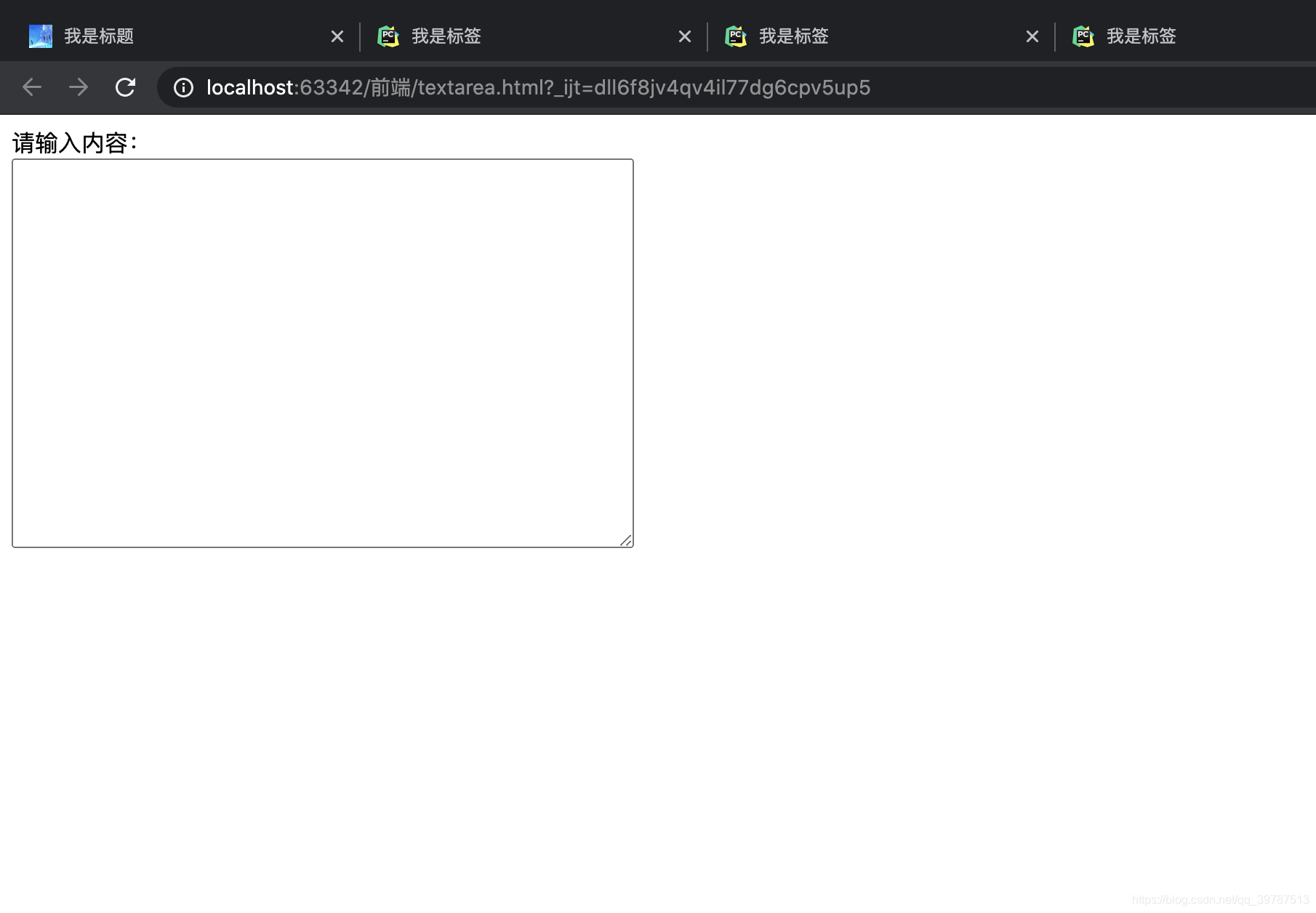Click the textarea resize handle corner
Viewport: 1316px width, 913px height.
pos(626,540)
